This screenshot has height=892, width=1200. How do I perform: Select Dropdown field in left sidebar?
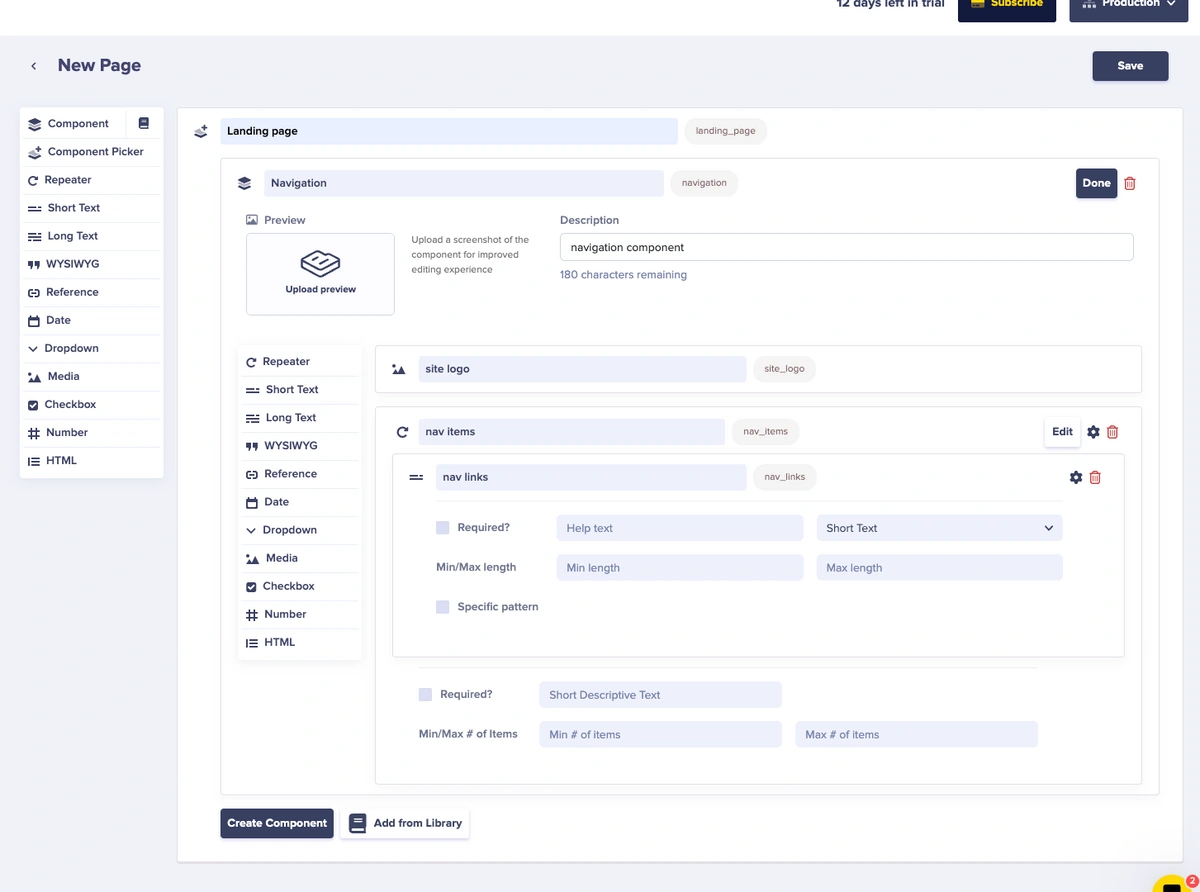pyautogui.click(x=71, y=349)
